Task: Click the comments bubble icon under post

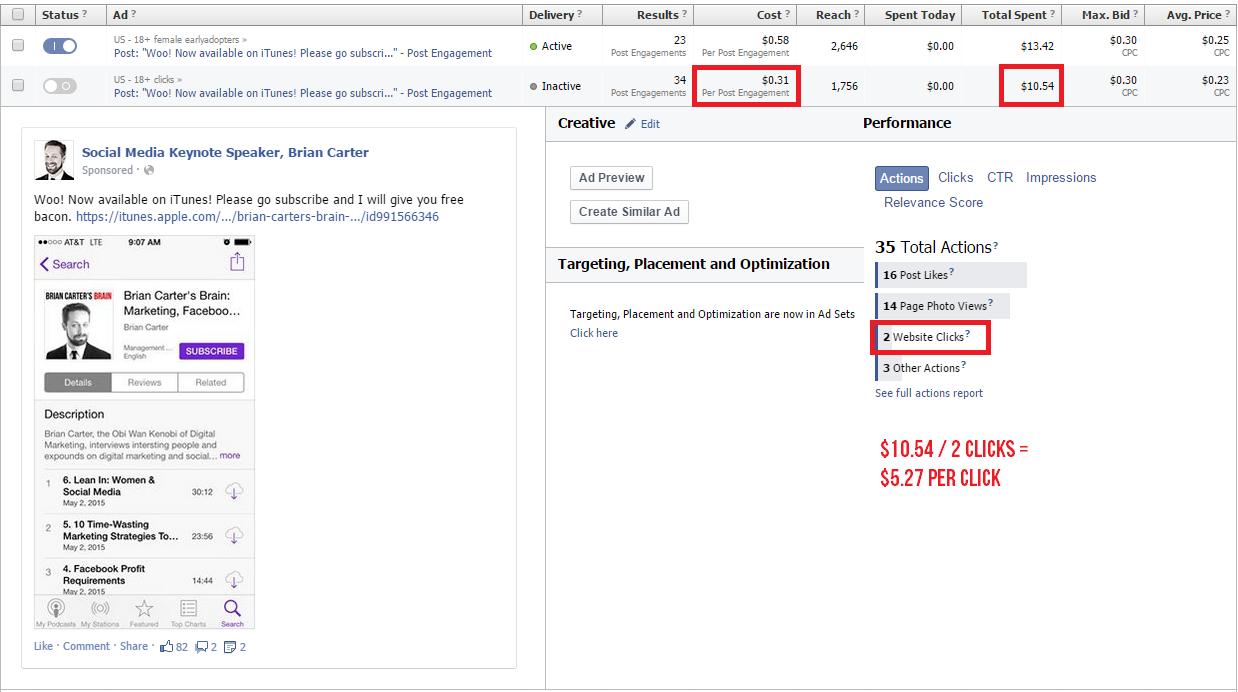Action: (x=201, y=647)
